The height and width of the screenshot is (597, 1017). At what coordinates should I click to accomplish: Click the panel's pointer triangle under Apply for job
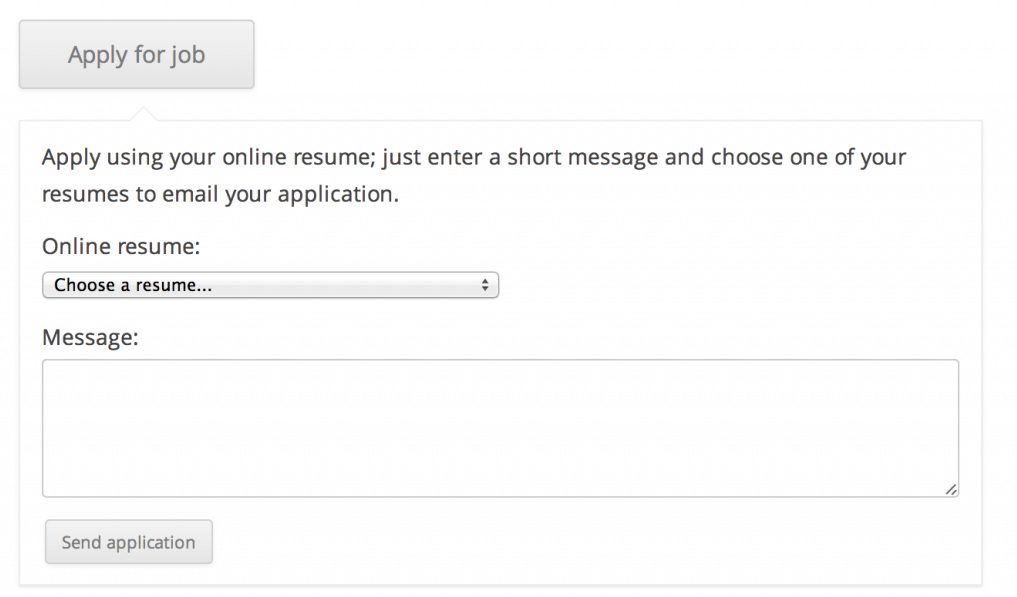pyautogui.click(x=144, y=113)
